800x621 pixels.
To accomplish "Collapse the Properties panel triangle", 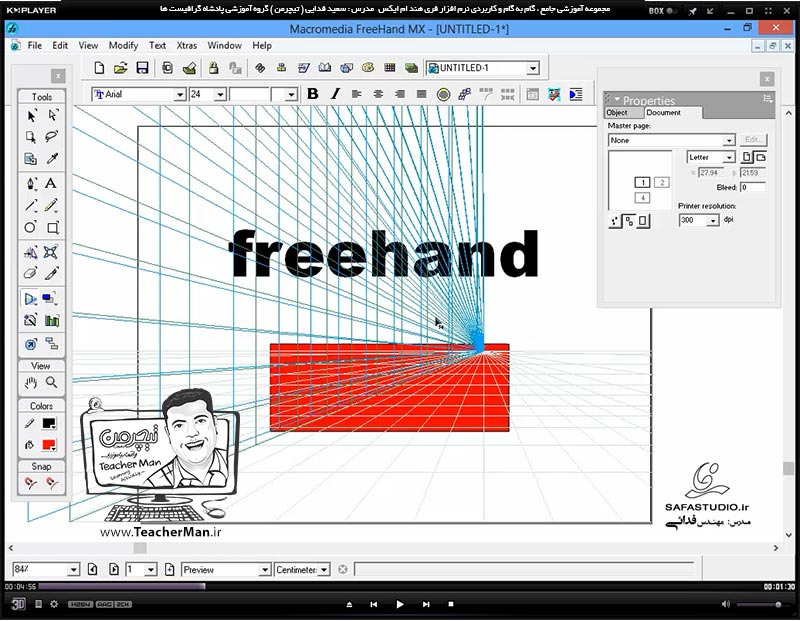I will (617, 99).
